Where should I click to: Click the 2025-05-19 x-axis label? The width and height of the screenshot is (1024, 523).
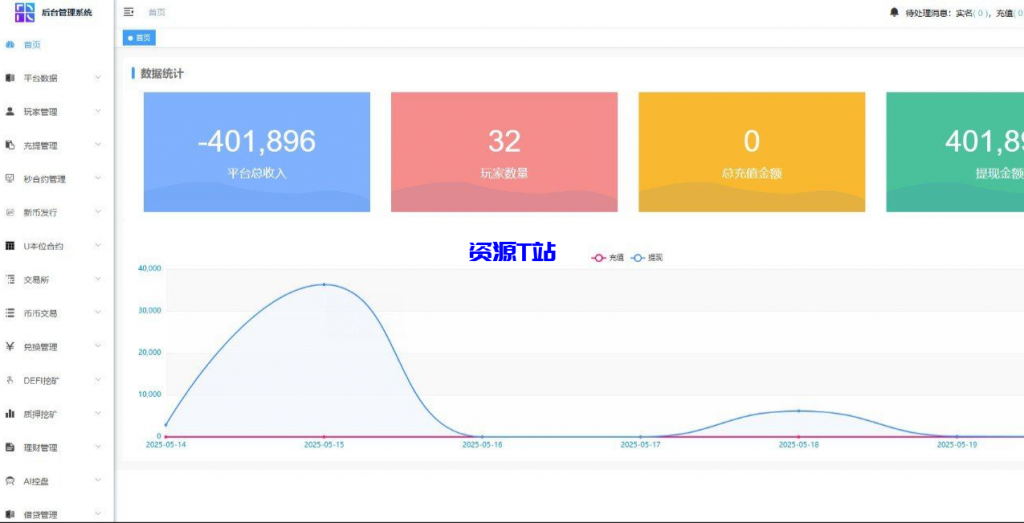tap(957, 445)
